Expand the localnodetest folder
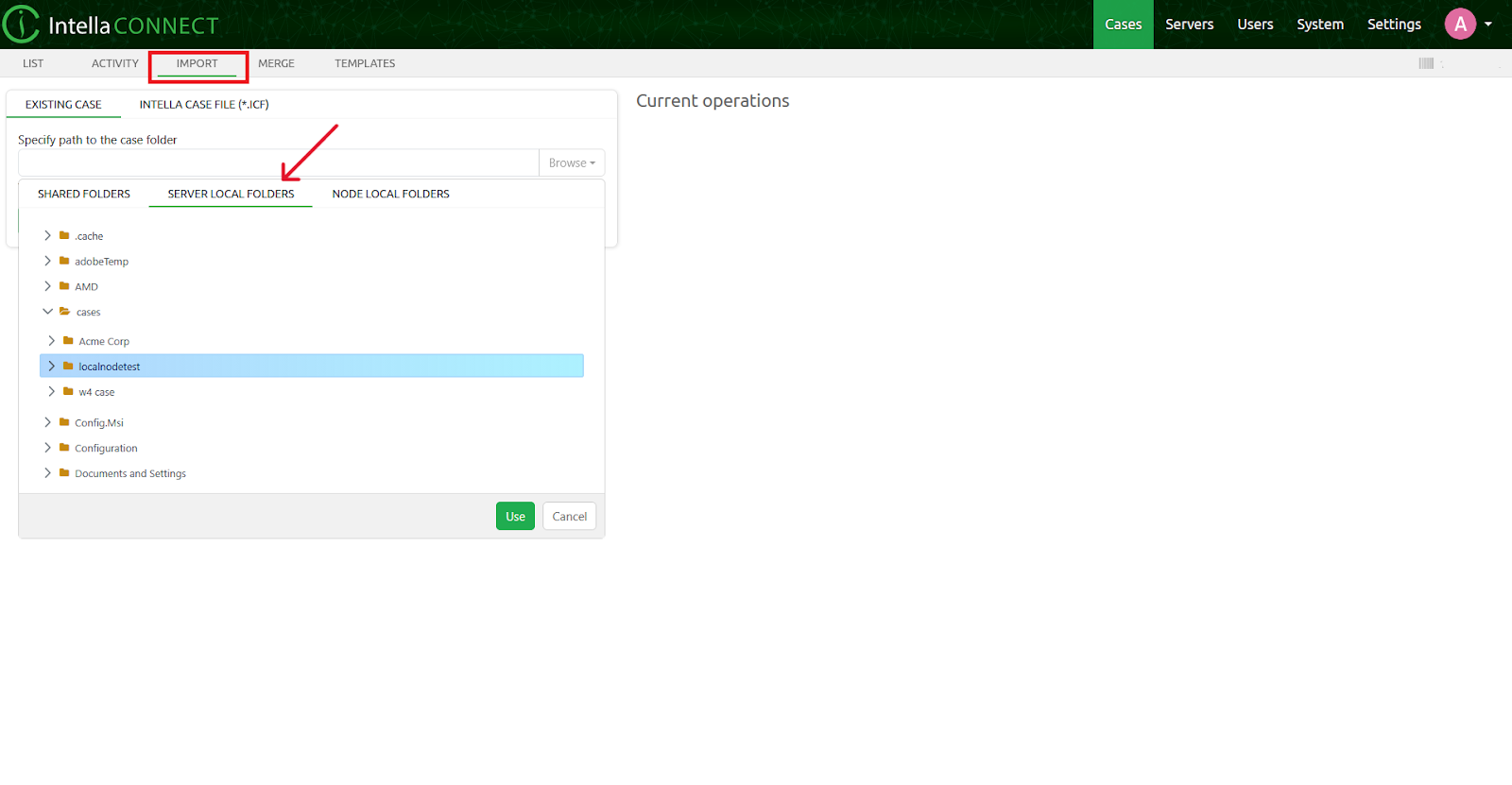The image size is (1512, 785). (x=51, y=366)
